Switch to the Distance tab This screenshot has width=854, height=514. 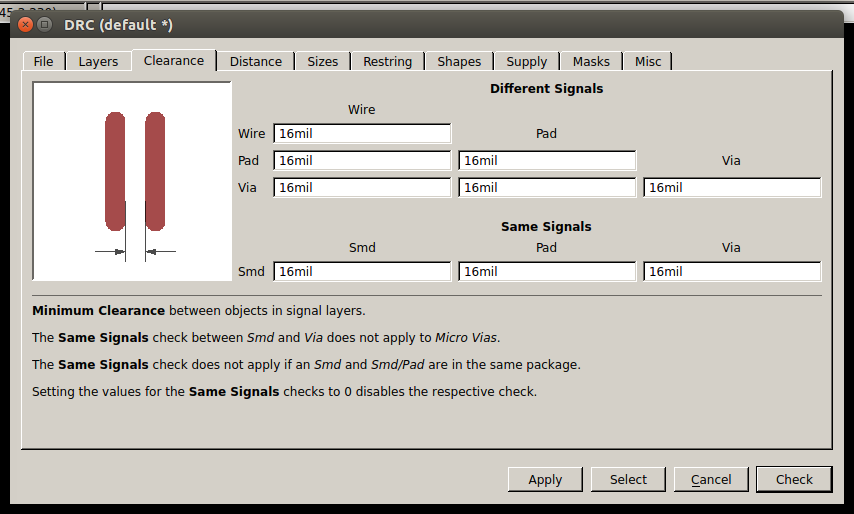255,62
